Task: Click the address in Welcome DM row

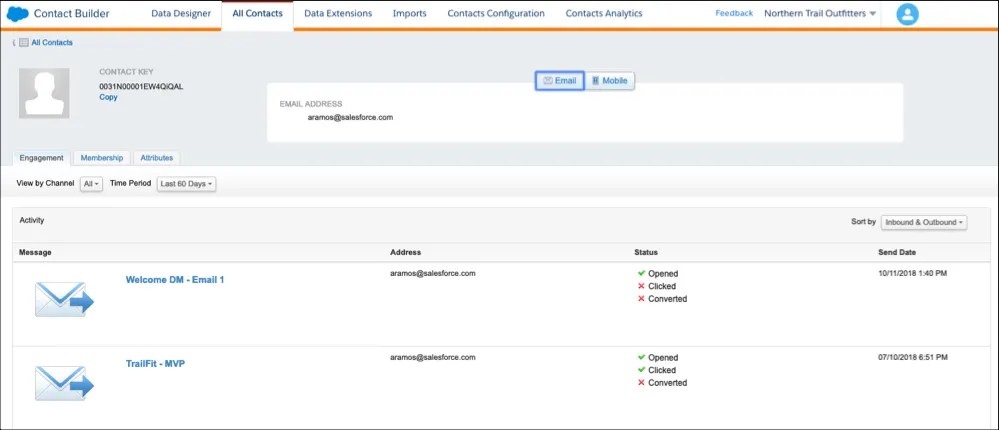Action: pyautogui.click(x=433, y=273)
